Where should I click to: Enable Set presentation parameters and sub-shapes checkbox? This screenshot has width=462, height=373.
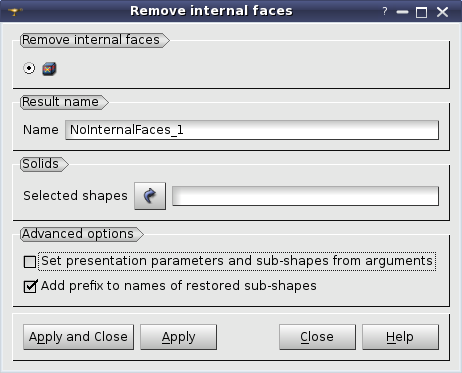[x=30, y=262]
